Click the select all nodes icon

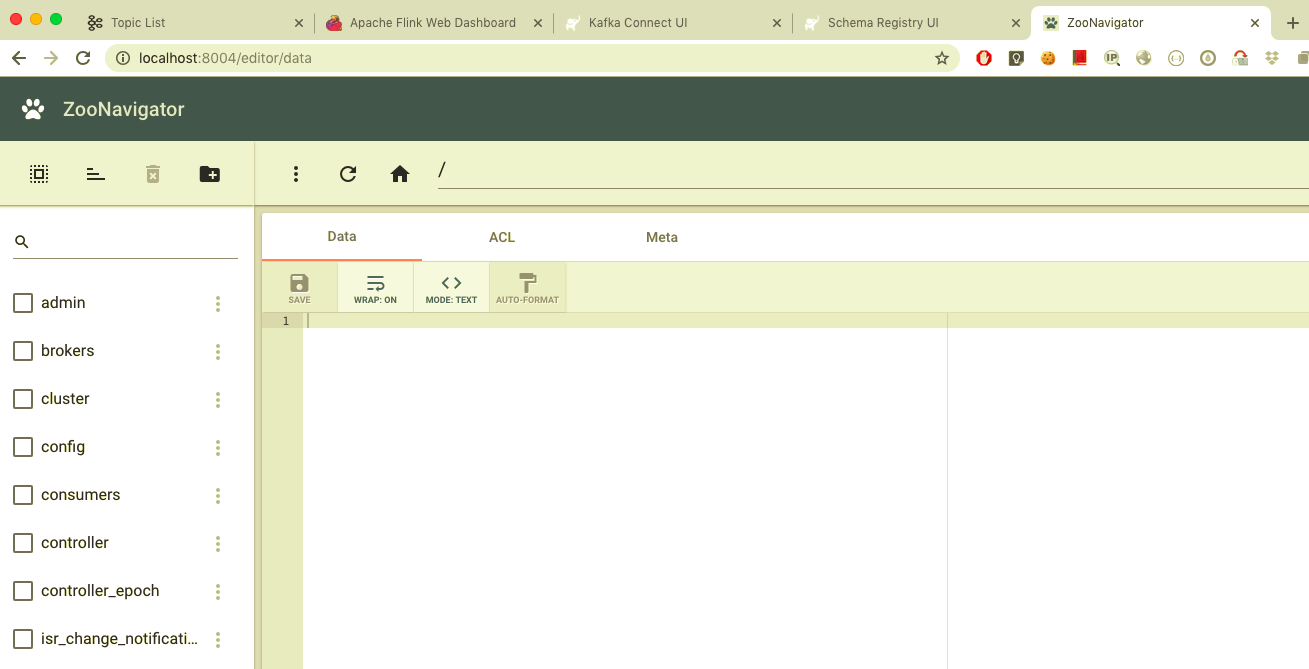(x=38, y=174)
